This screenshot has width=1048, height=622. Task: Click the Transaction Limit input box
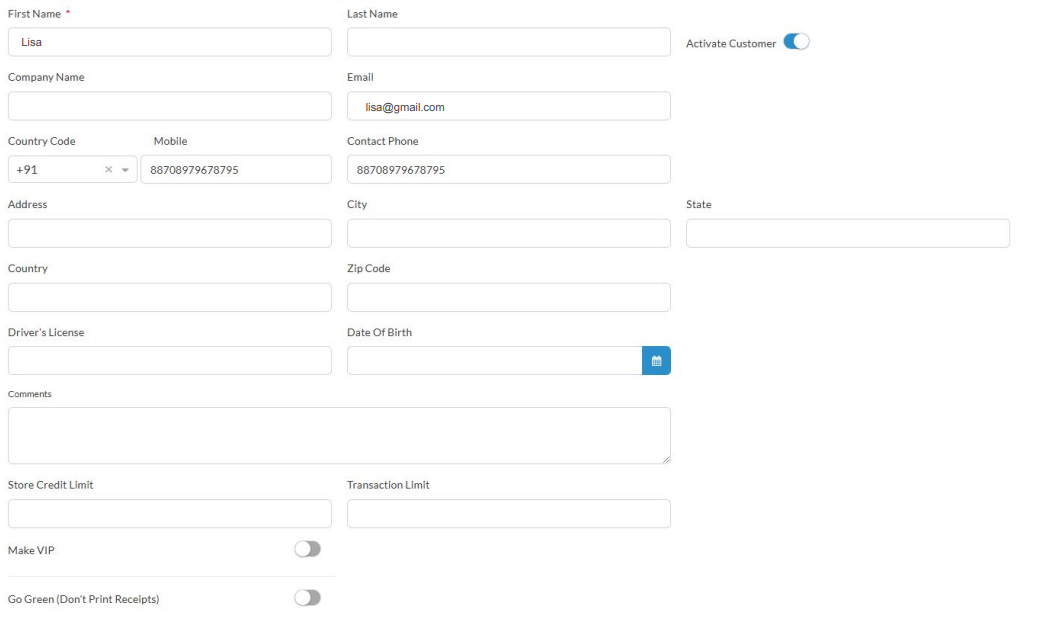[508, 513]
